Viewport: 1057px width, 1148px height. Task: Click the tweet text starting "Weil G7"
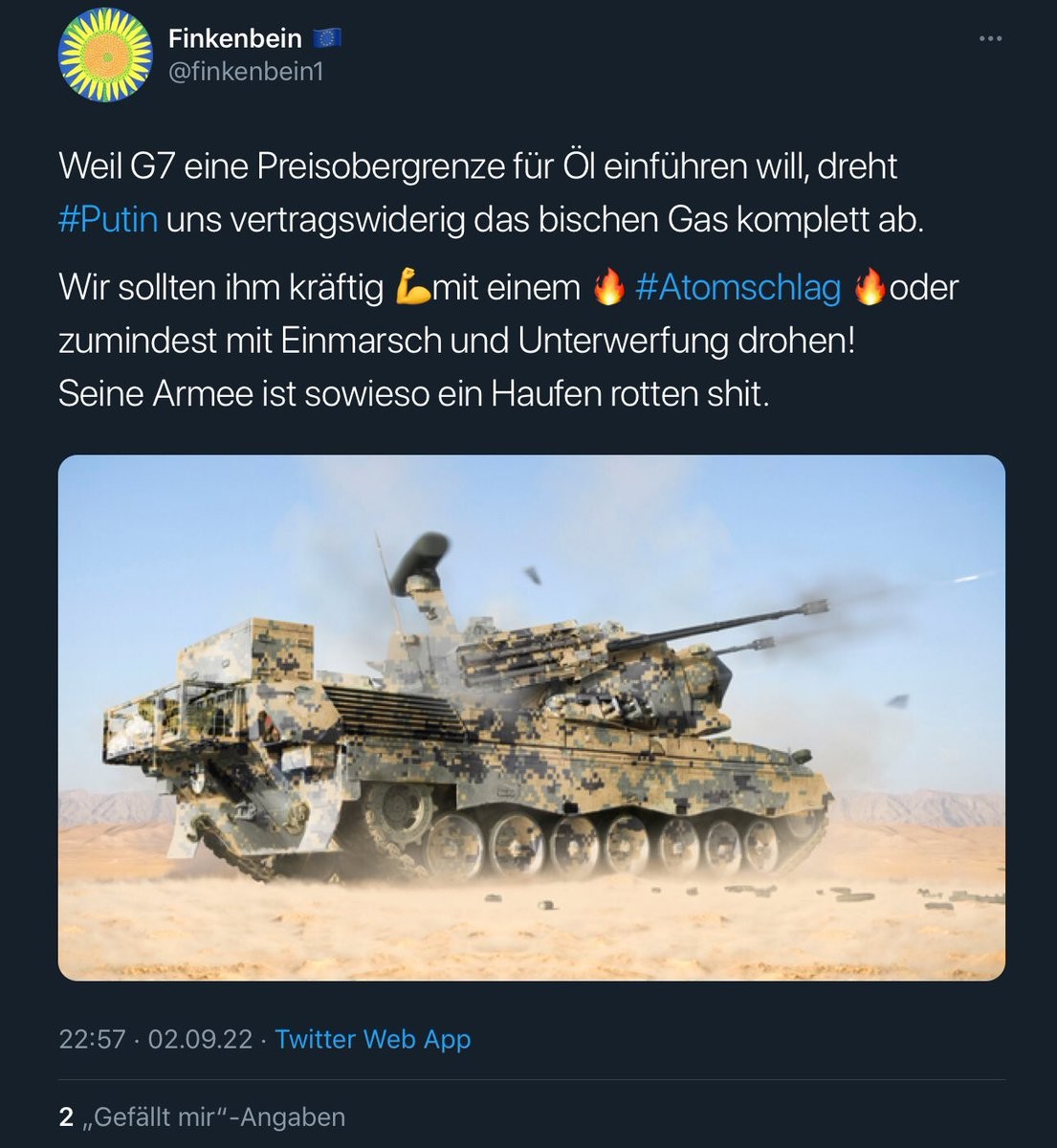pos(492,193)
